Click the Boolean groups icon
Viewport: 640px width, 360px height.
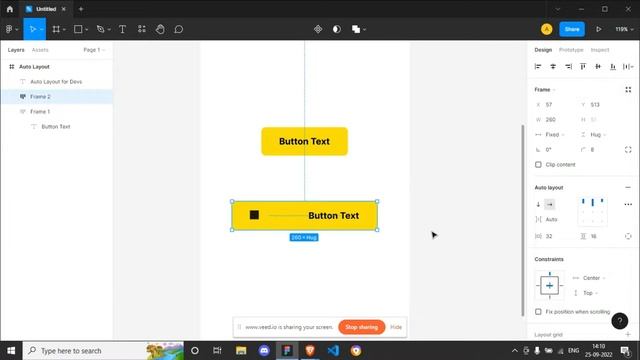point(356,29)
